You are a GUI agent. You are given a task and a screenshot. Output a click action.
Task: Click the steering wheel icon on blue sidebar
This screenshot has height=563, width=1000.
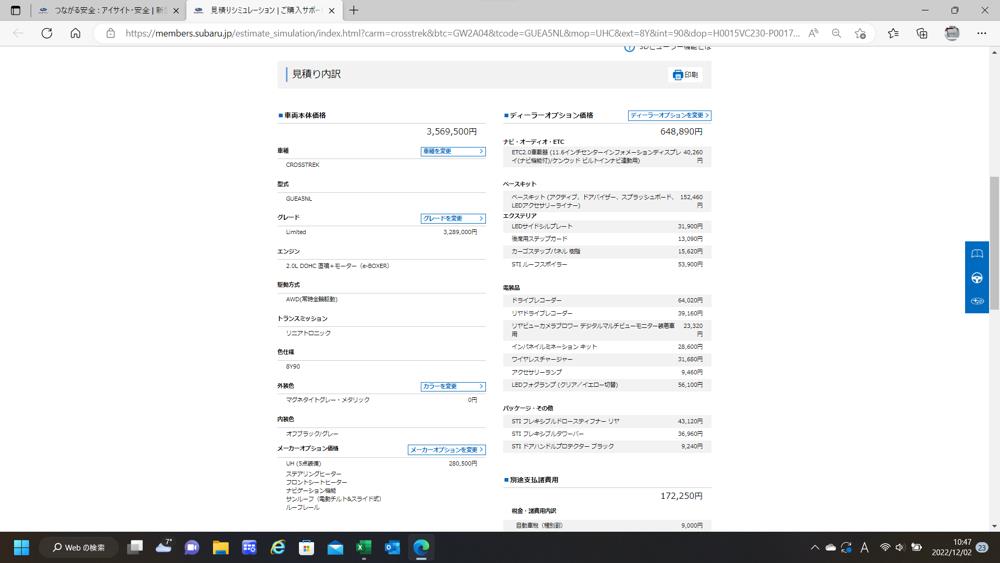coord(976,277)
